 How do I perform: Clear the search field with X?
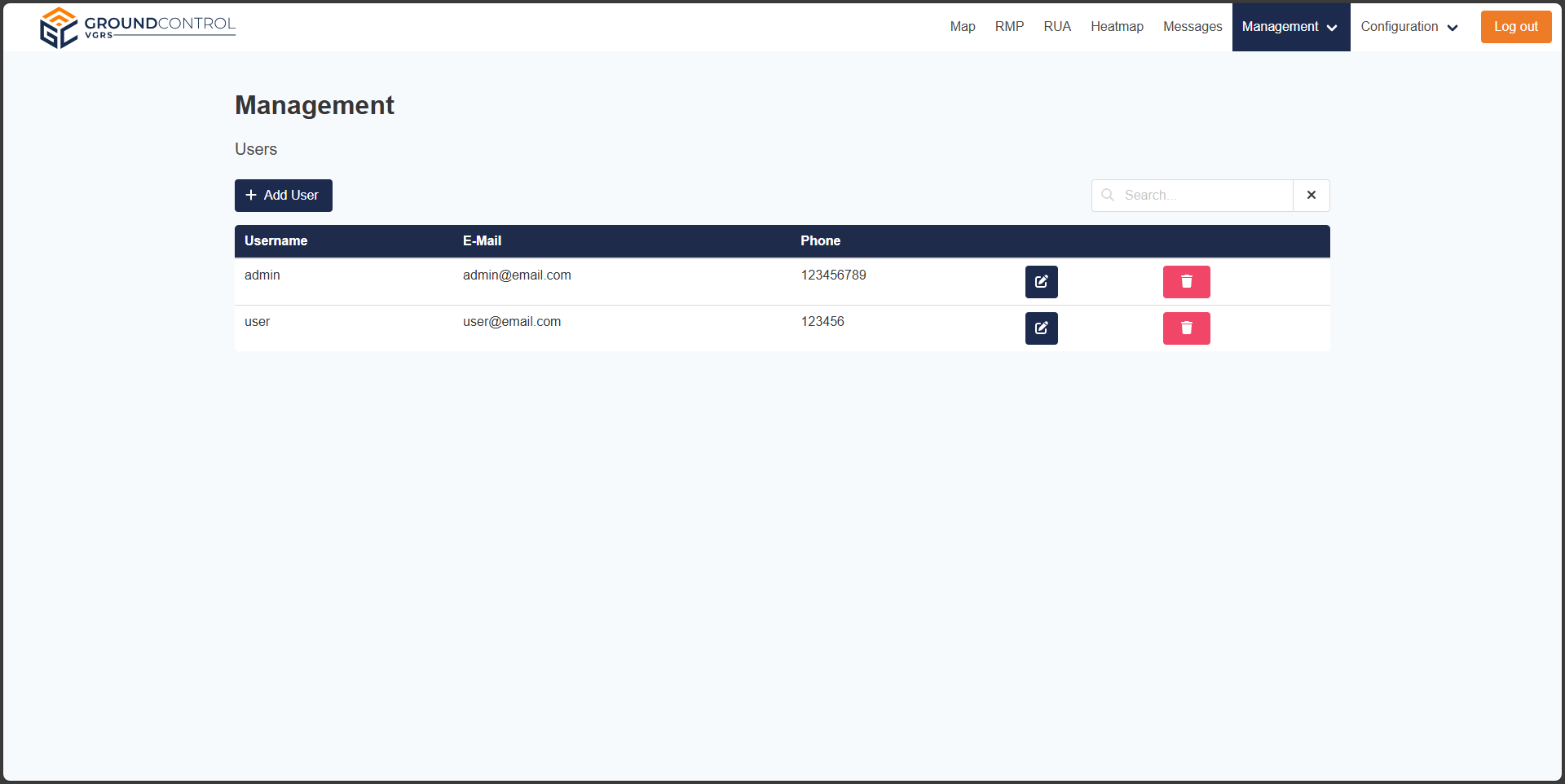1311,196
